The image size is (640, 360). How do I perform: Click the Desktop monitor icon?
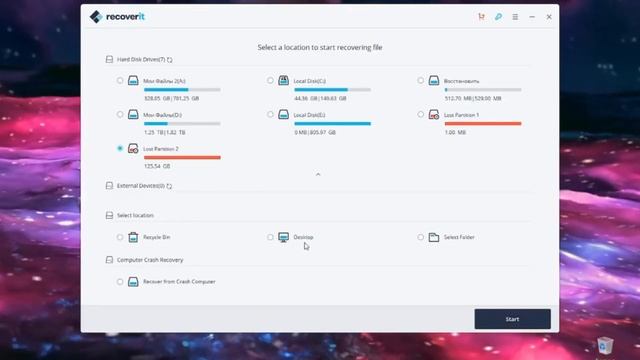[x=283, y=237]
